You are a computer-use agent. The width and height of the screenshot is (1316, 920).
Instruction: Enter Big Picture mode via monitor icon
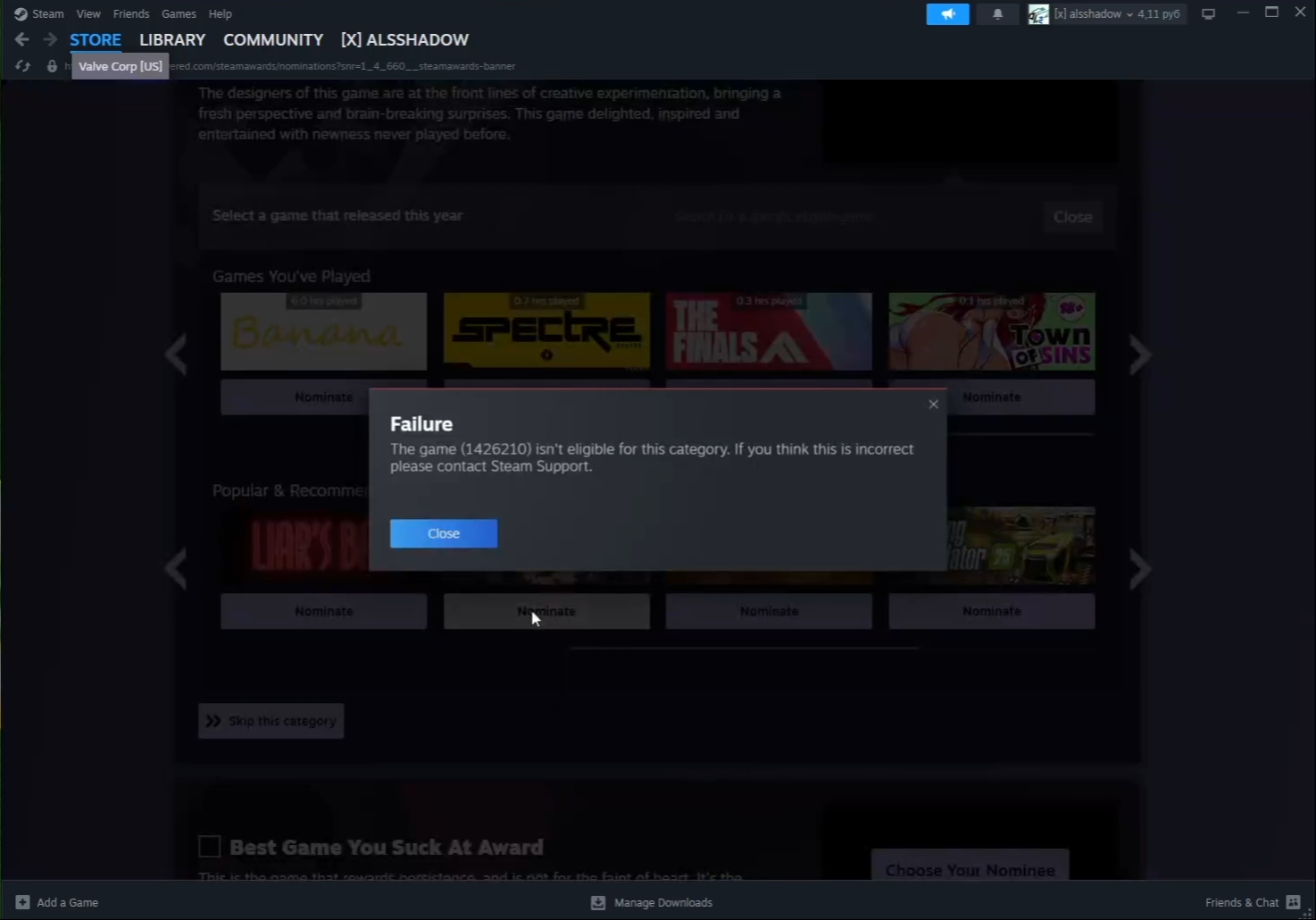pyautogui.click(x=1208, y=14)
